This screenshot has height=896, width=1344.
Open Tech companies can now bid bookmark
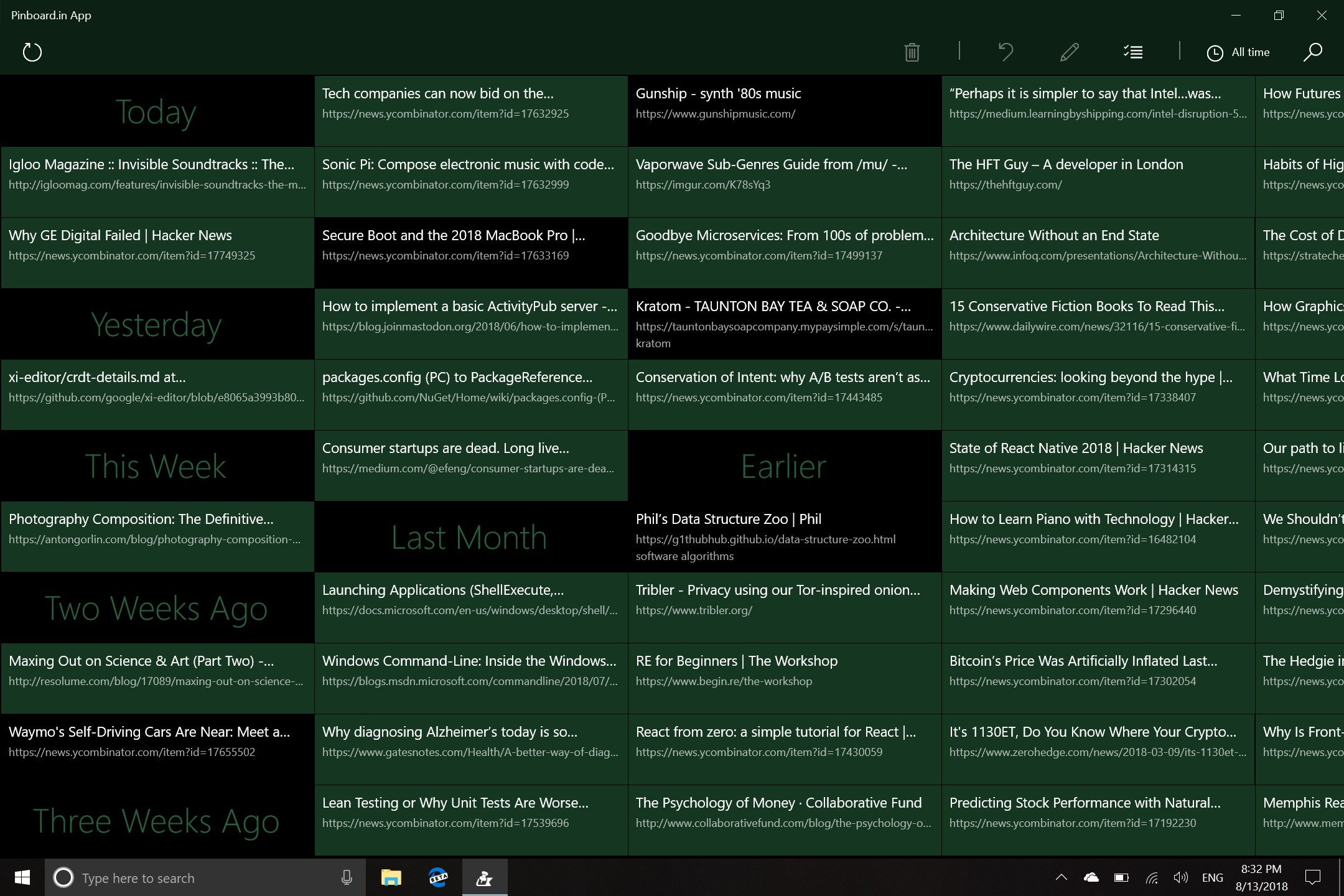470,111
